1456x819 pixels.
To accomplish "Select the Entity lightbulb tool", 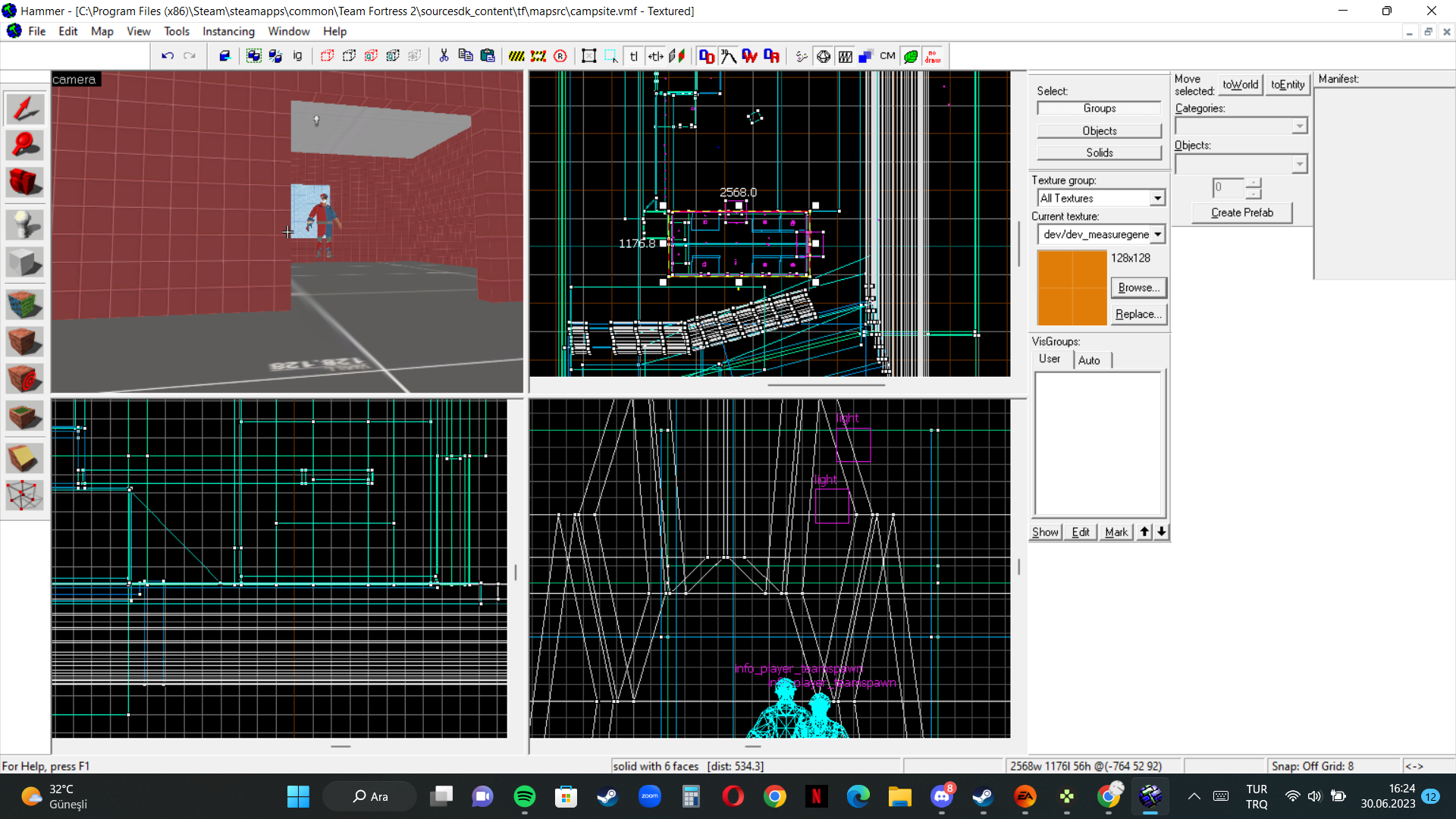I will [25, 225].
